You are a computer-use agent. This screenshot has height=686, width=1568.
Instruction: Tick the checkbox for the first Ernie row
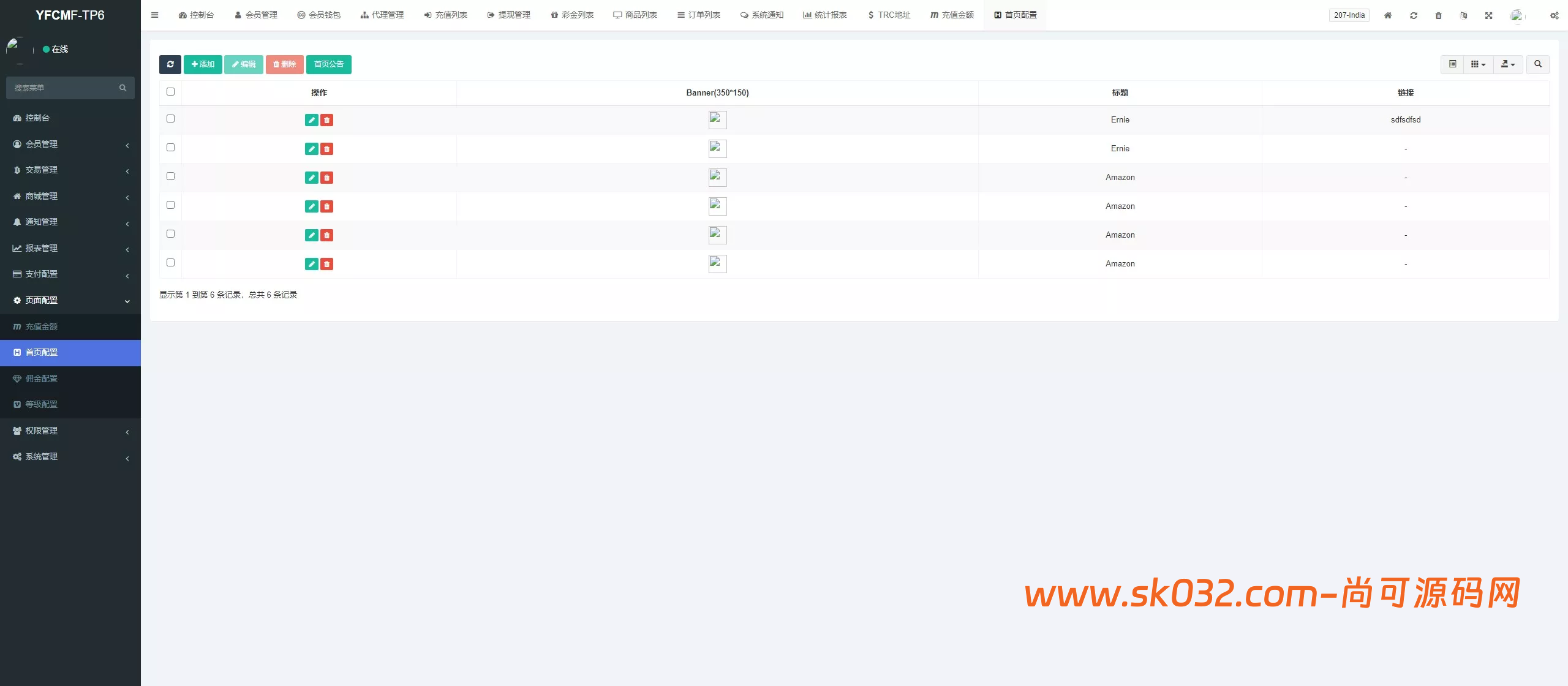[170, 119]
